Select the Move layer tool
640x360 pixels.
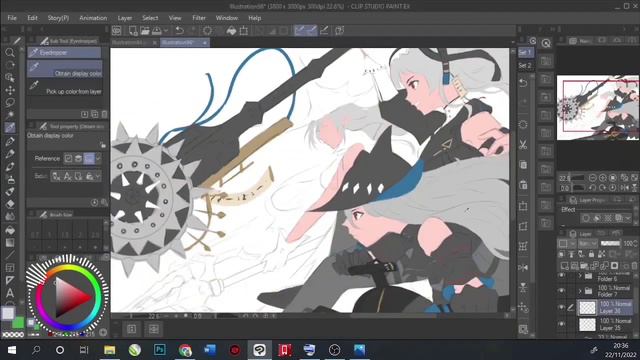(10, 90)
